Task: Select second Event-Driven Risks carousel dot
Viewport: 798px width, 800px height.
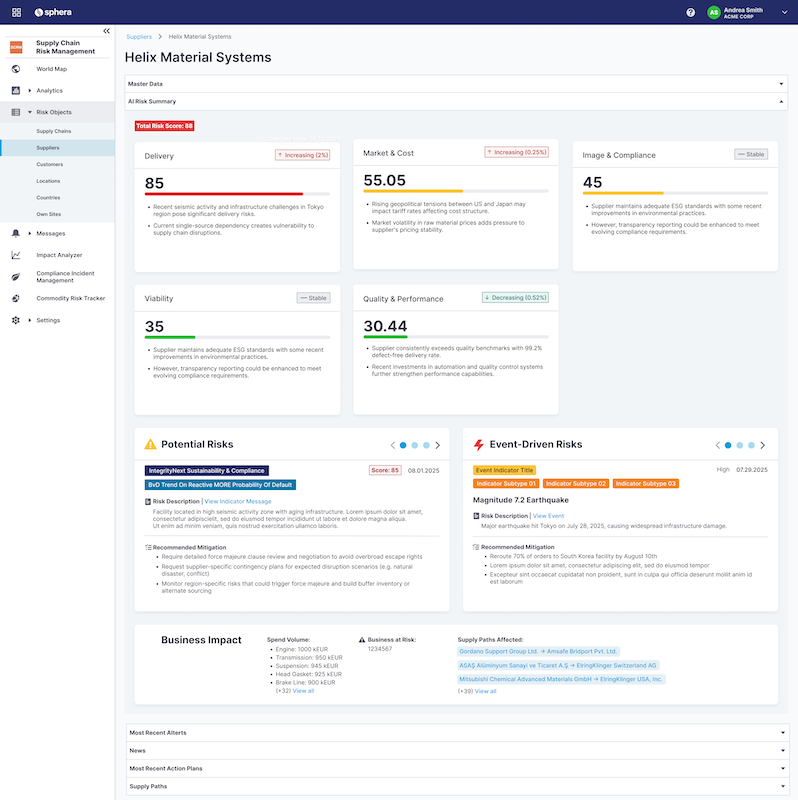Action: tap(740, 445)
